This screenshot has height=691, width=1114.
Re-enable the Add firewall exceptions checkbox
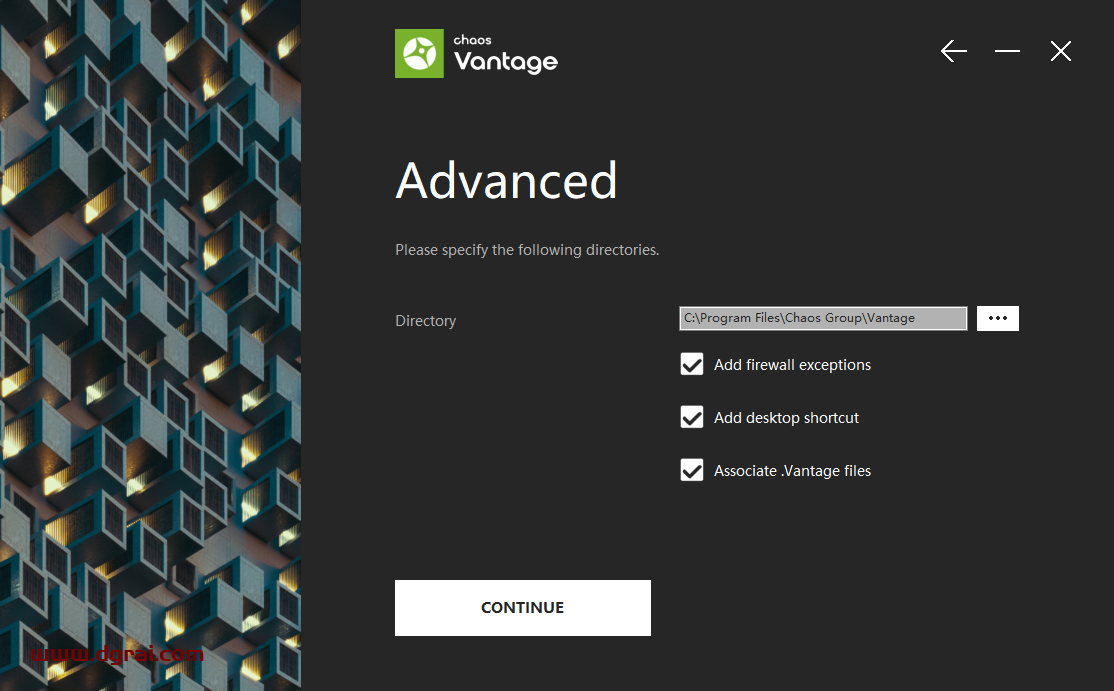pos(691,364)
